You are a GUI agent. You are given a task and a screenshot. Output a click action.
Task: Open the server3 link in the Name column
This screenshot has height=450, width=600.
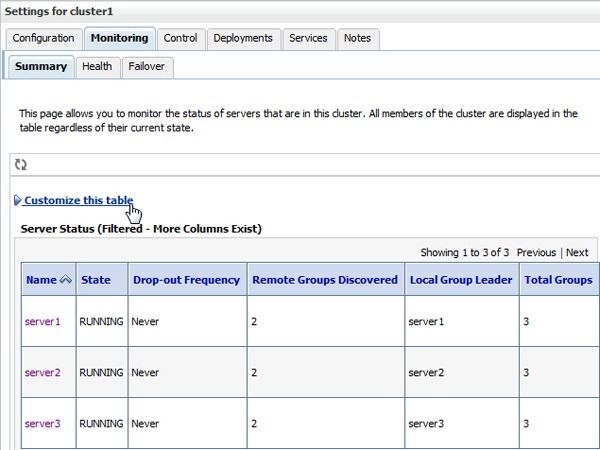(x=42, y=424)
